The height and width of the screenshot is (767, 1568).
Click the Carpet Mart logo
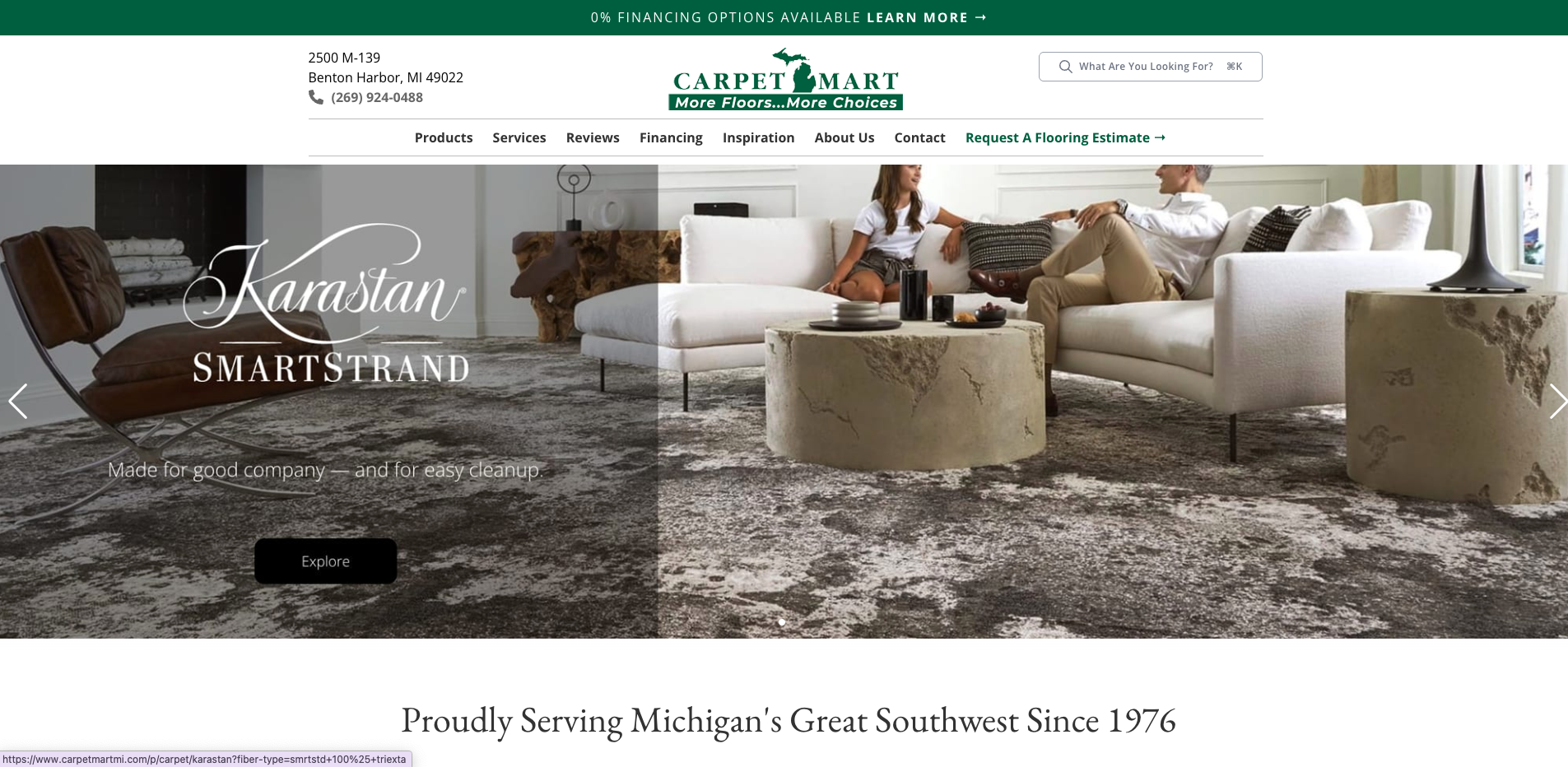coord(785,79)
